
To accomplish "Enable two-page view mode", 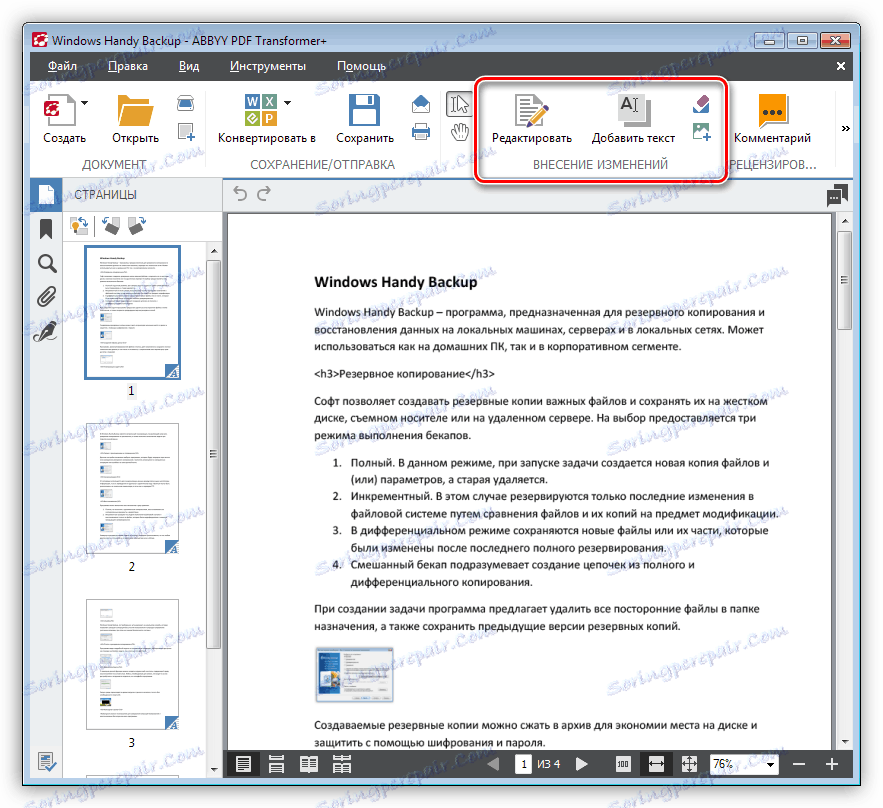I will point(309,764).
